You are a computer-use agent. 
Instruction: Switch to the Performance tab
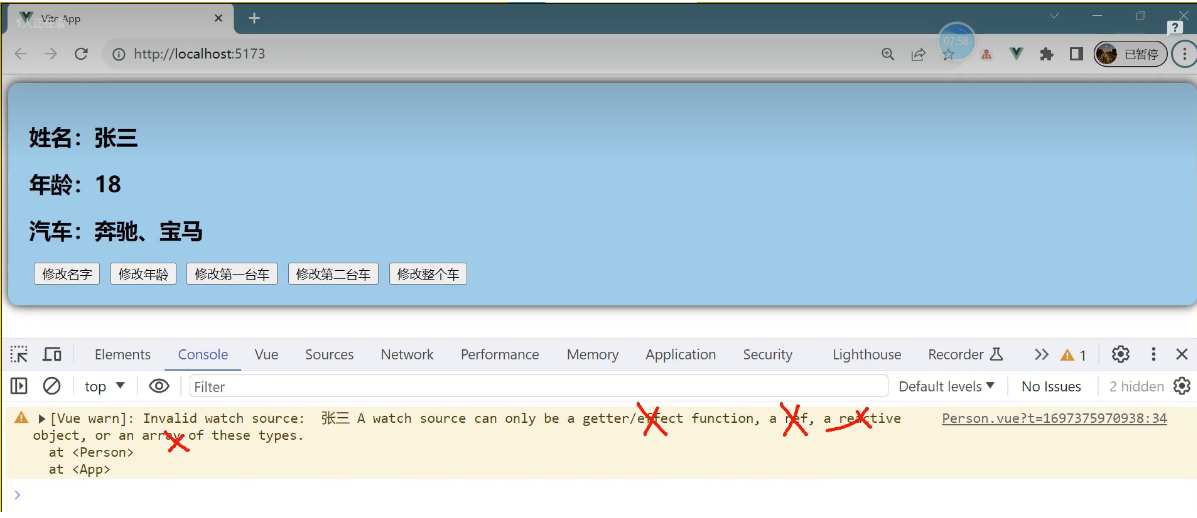tap(500, 355)
